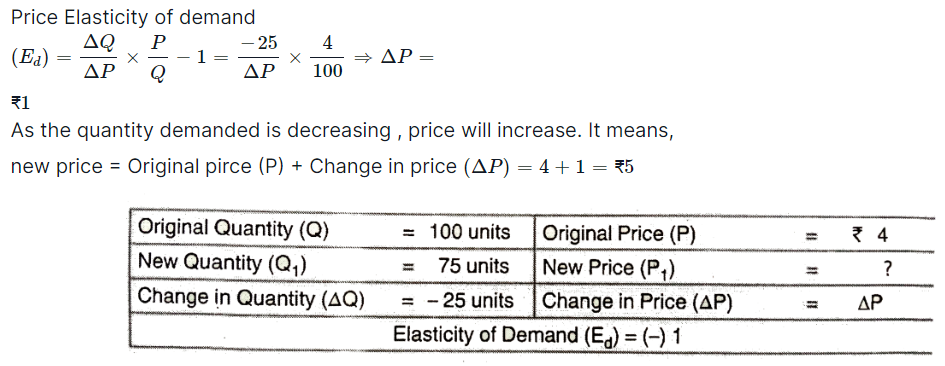Click the question mark beside New Price
This screenshot has height=366, width=945.
coord(887,269)
